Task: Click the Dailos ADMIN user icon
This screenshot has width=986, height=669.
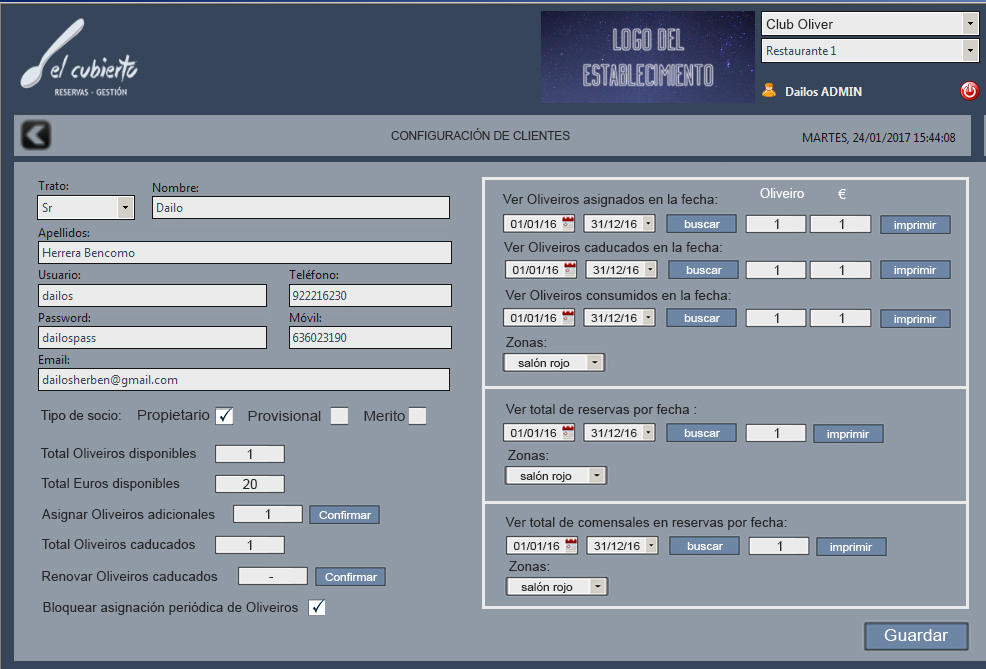Action: pos(769,91)
